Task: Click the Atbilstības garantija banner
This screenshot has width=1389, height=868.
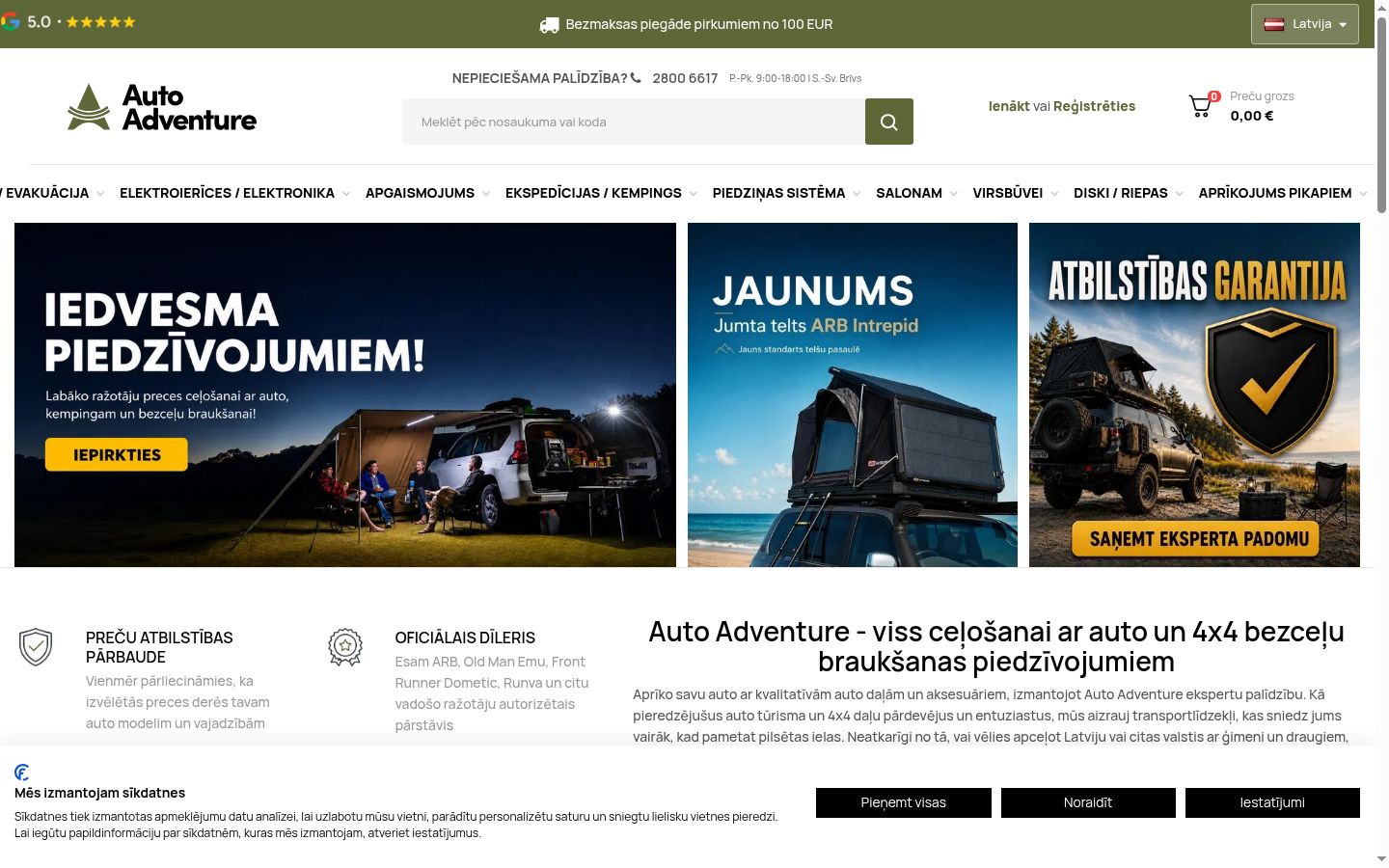Action: 1194,394
